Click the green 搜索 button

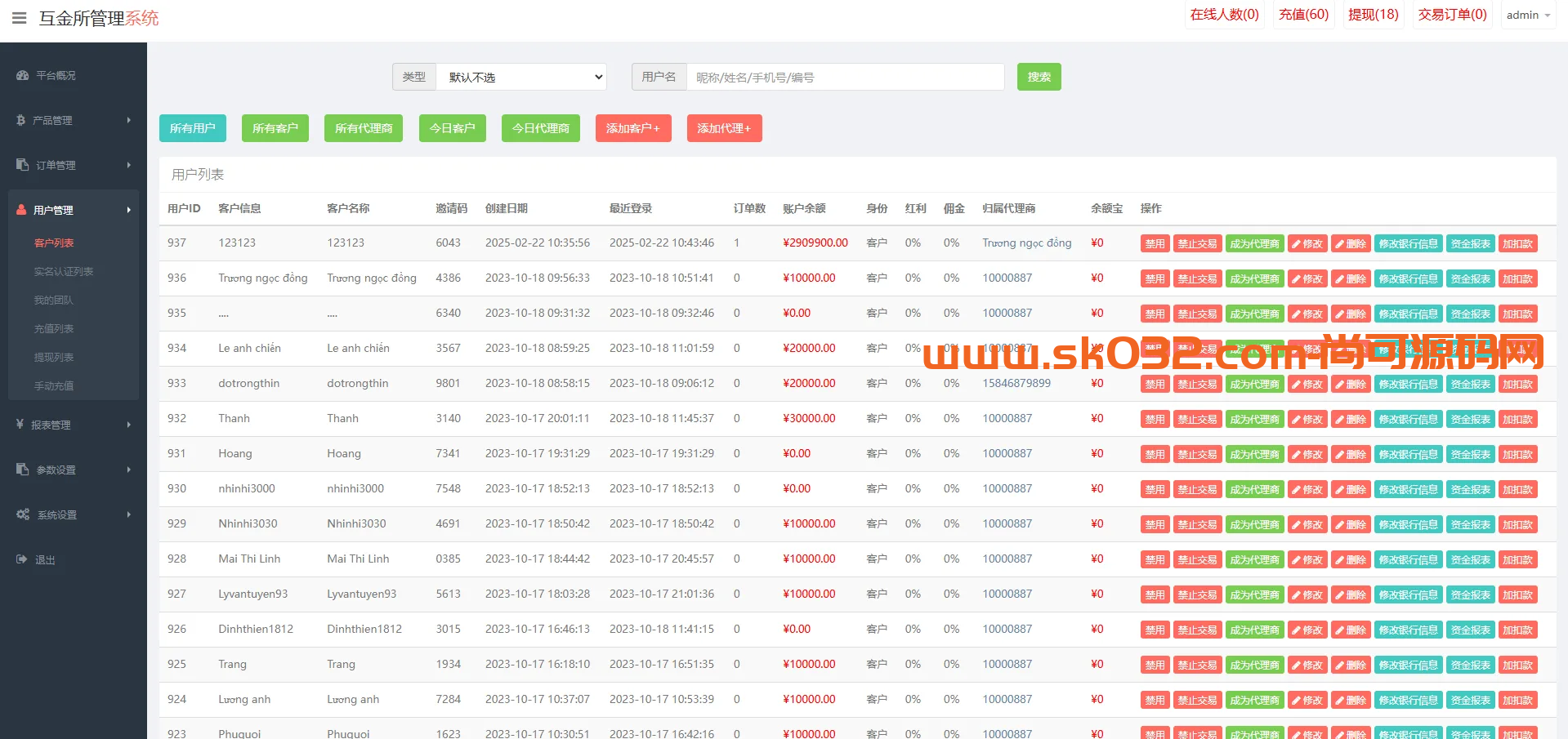pyautogui.click(x=1039, y=77)
